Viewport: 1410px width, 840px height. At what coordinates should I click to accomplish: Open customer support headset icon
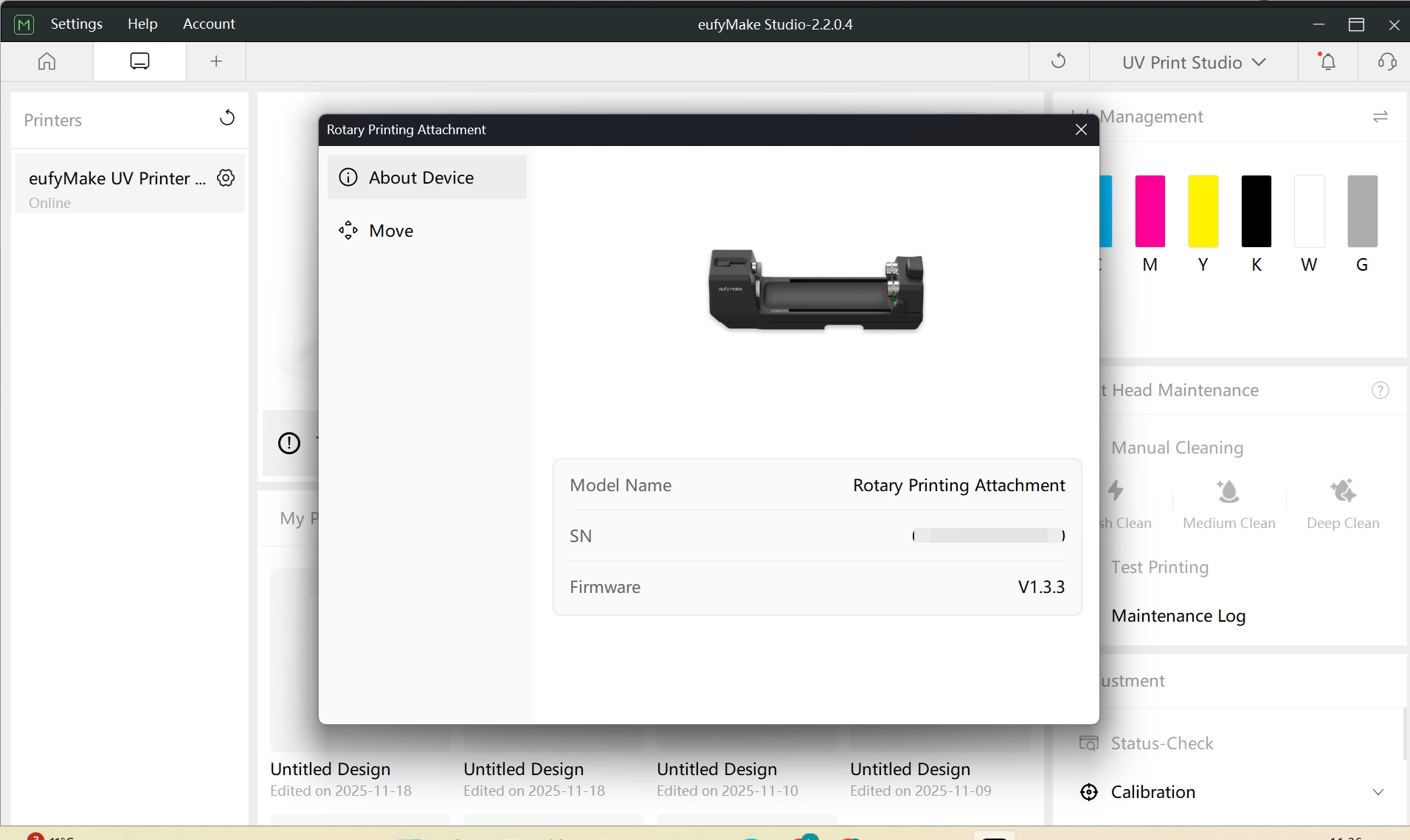pyautogui.click(x=1387, y=61)
